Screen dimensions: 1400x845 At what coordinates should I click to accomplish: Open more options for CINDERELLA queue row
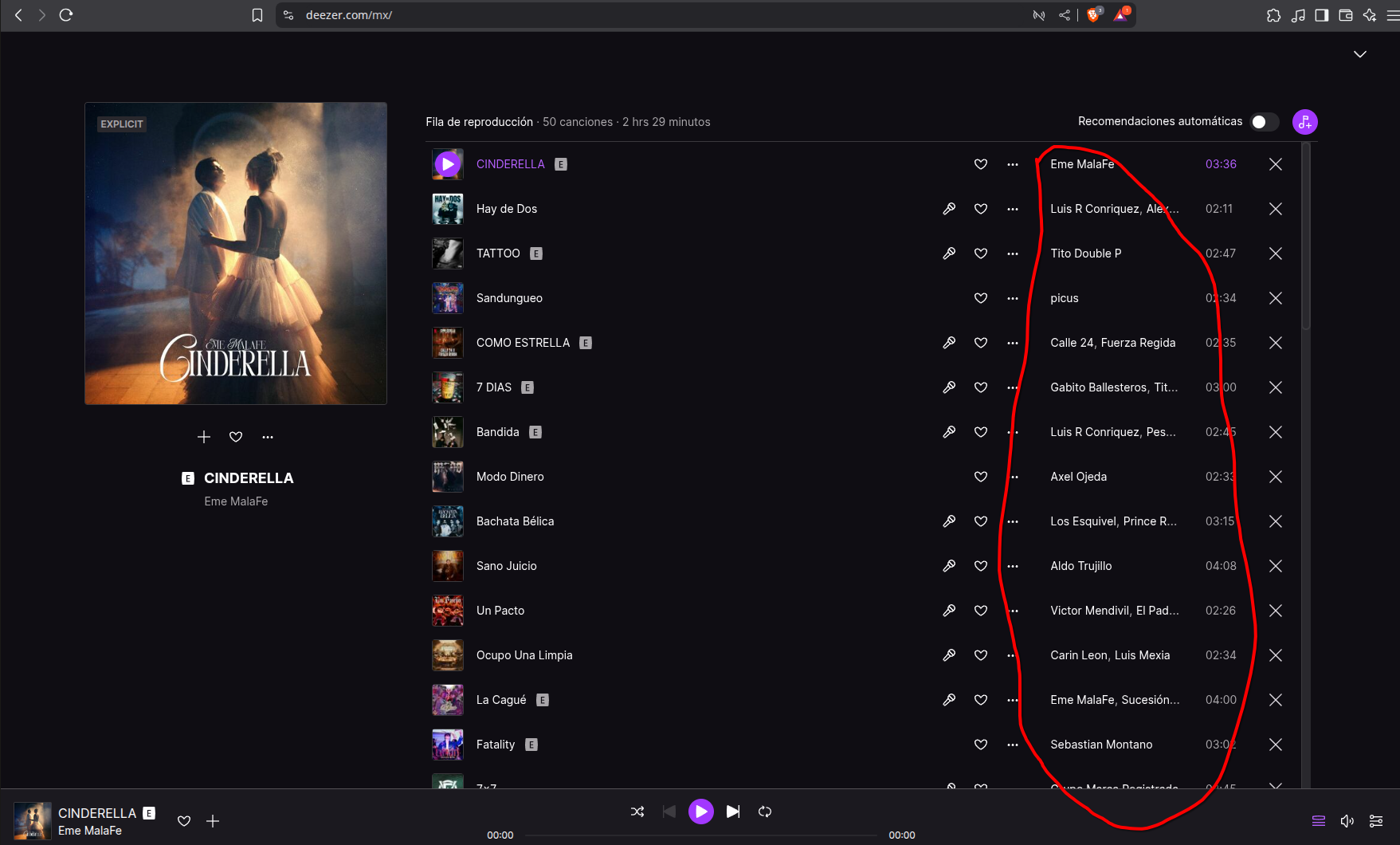(1013, 164)
